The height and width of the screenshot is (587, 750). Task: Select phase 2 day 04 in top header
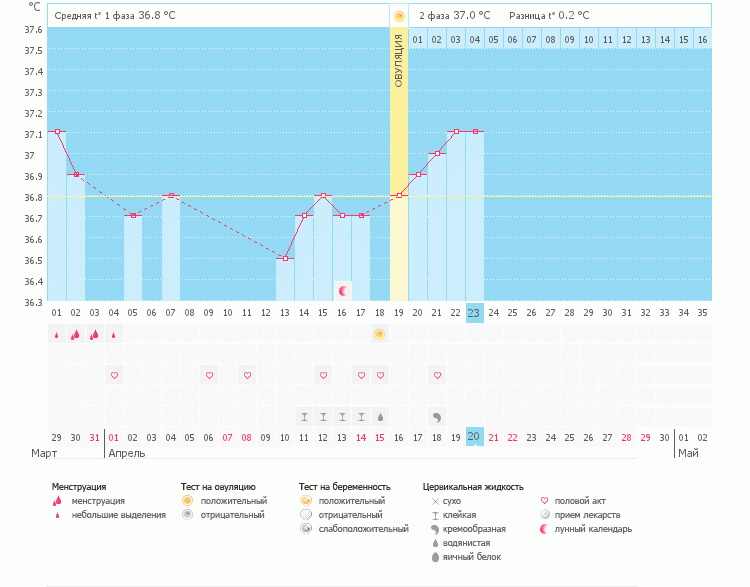[x=474, y=39]
